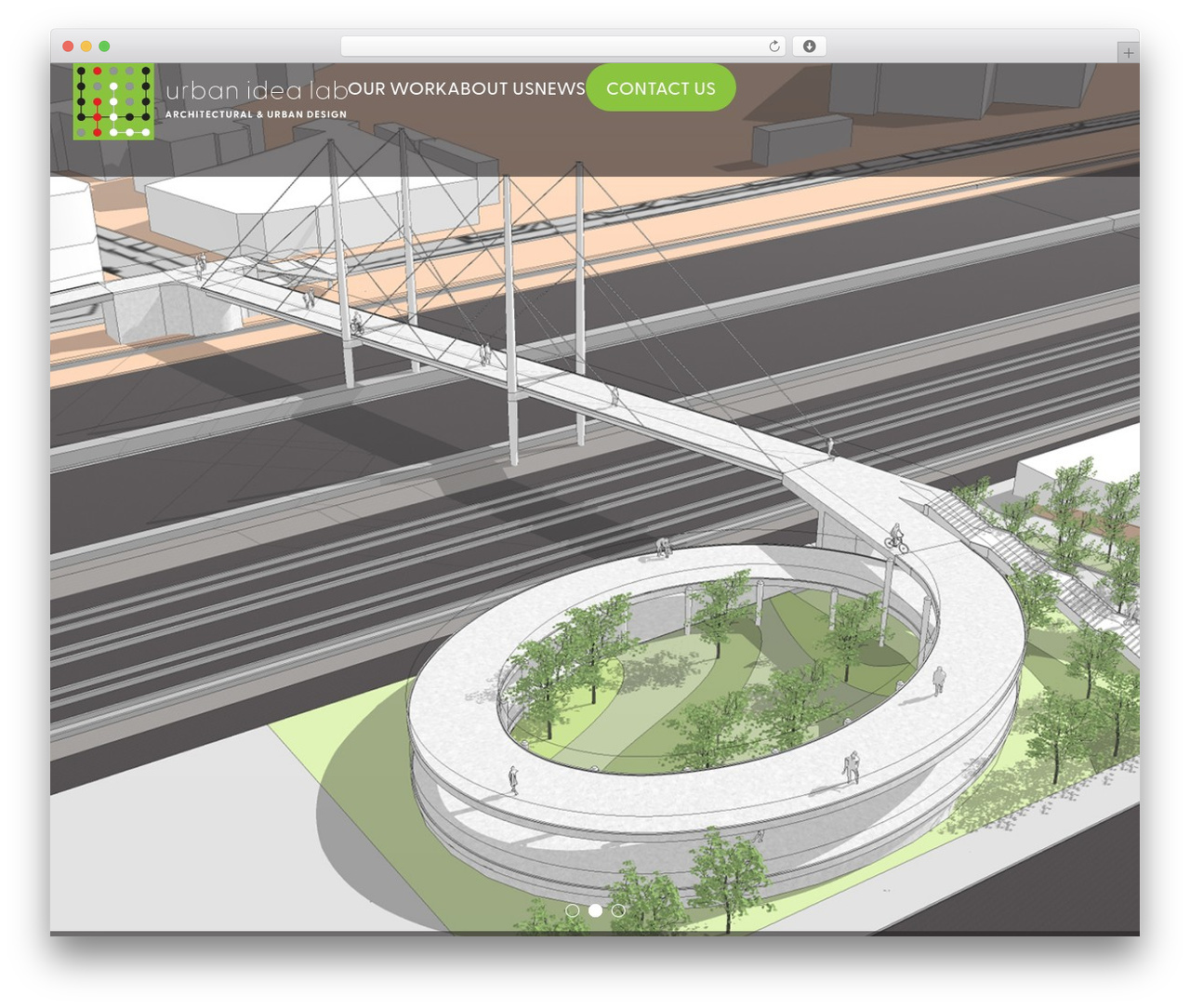Click the green dotted-grid logo icon
1190x1008 pixels.
[113, 101]
